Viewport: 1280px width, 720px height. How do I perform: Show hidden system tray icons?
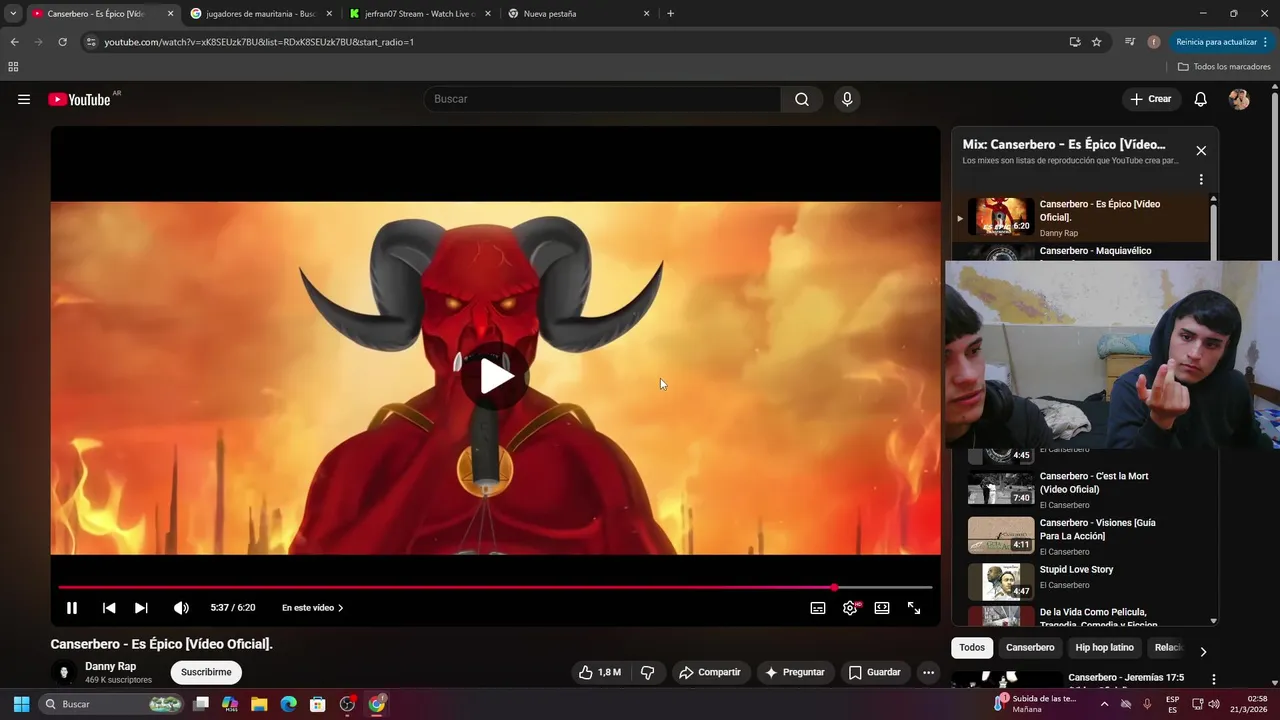[x=1104, y=704]
